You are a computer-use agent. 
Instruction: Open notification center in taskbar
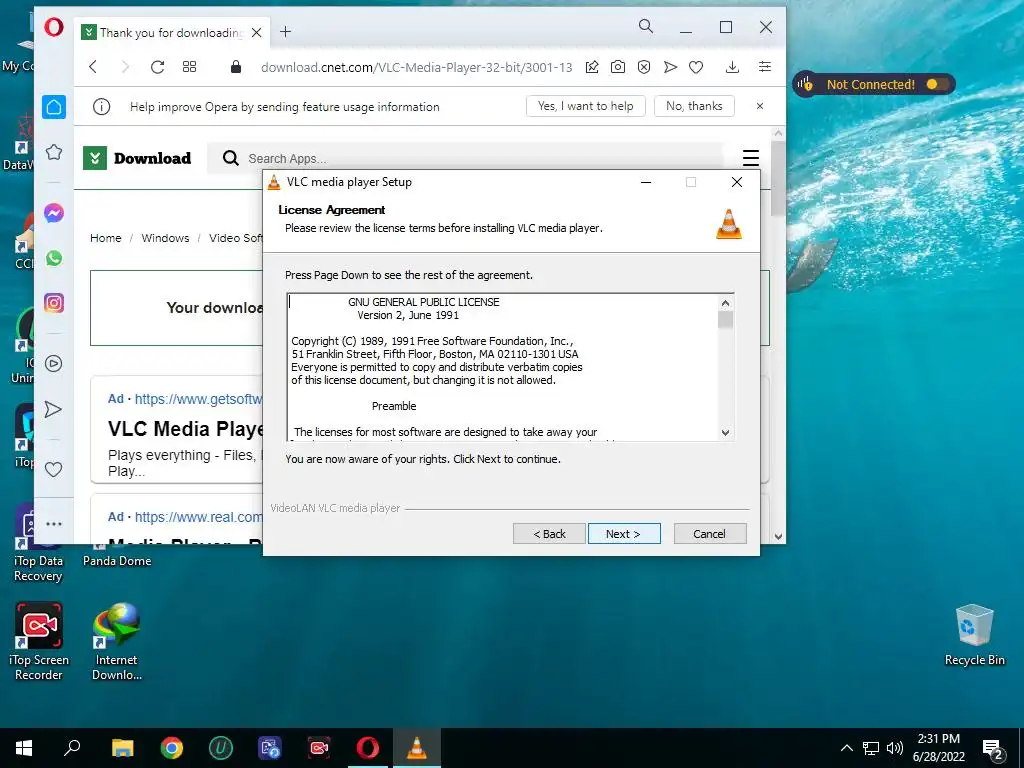[x=993, y=750]
